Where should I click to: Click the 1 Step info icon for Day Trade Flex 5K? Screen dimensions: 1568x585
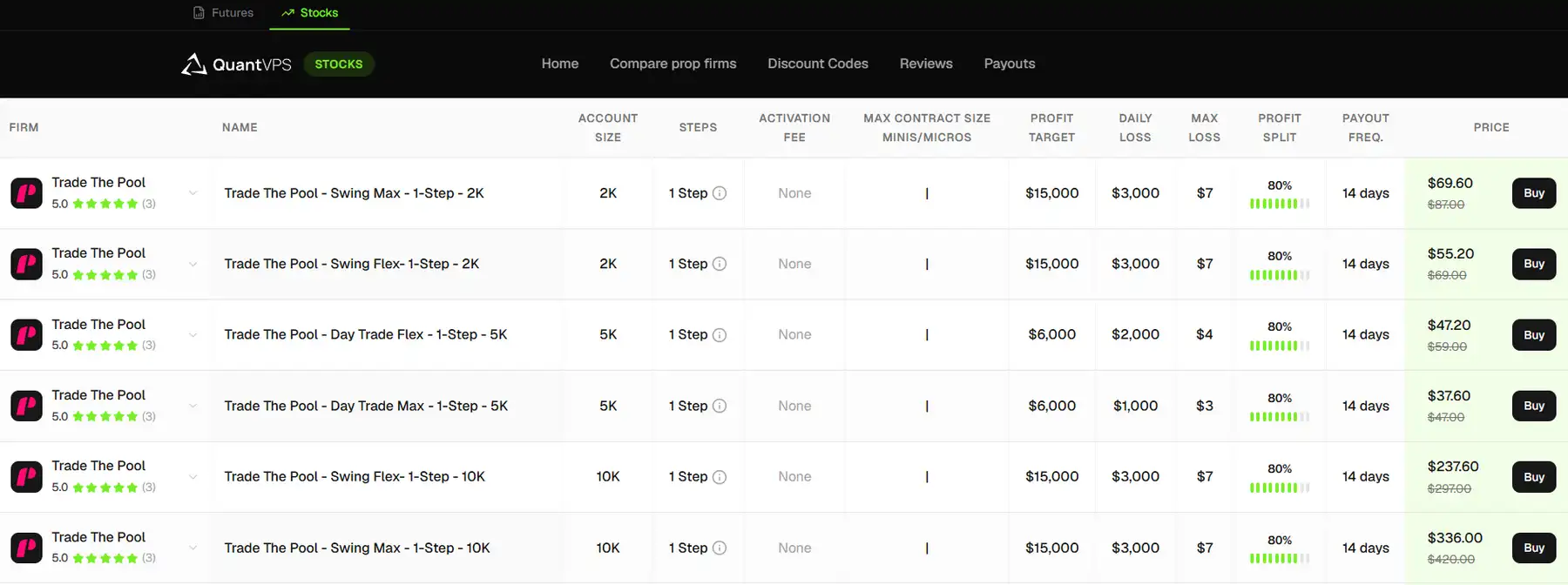(x=720, y=335)
